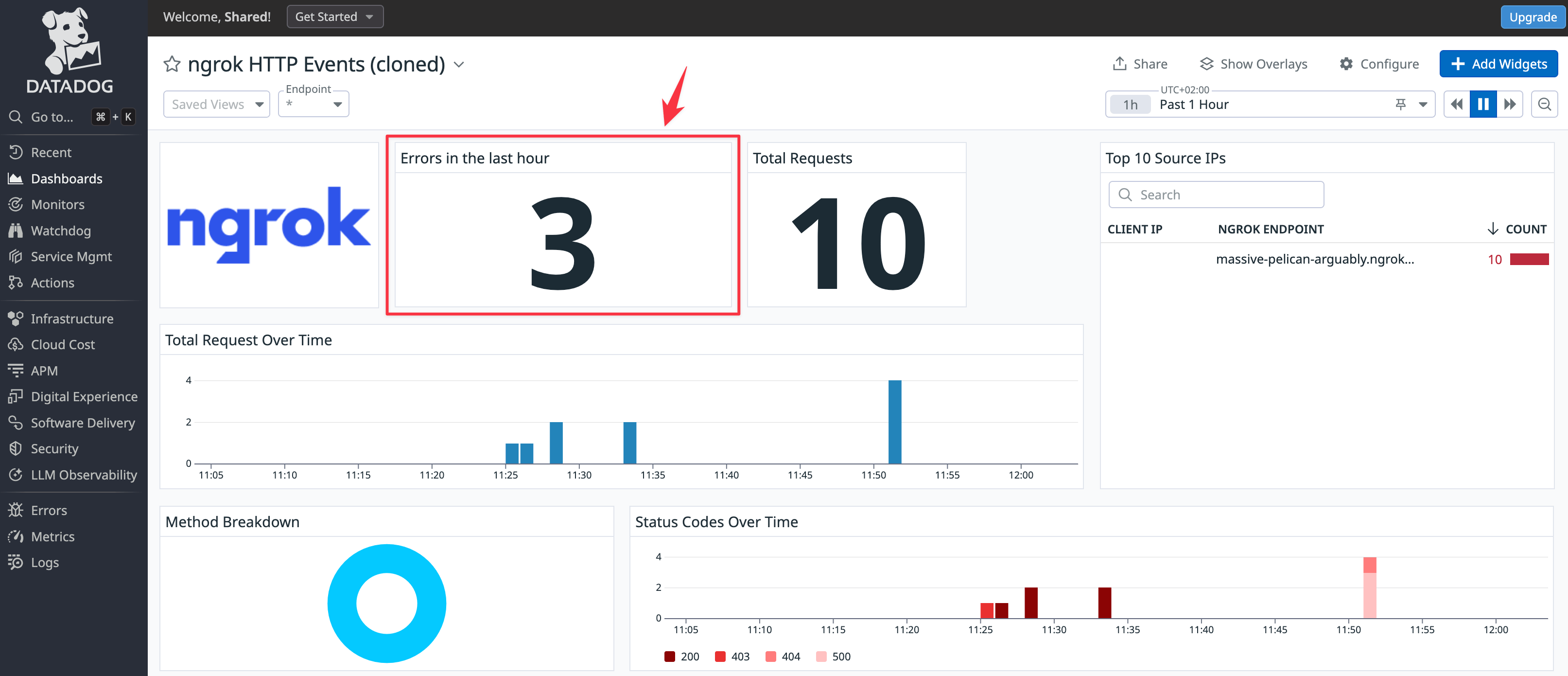The width and height of the screenshot is (1568, 676).
Task: Open the Endpoint filter dropdown
Action: [x=314, y=104]
